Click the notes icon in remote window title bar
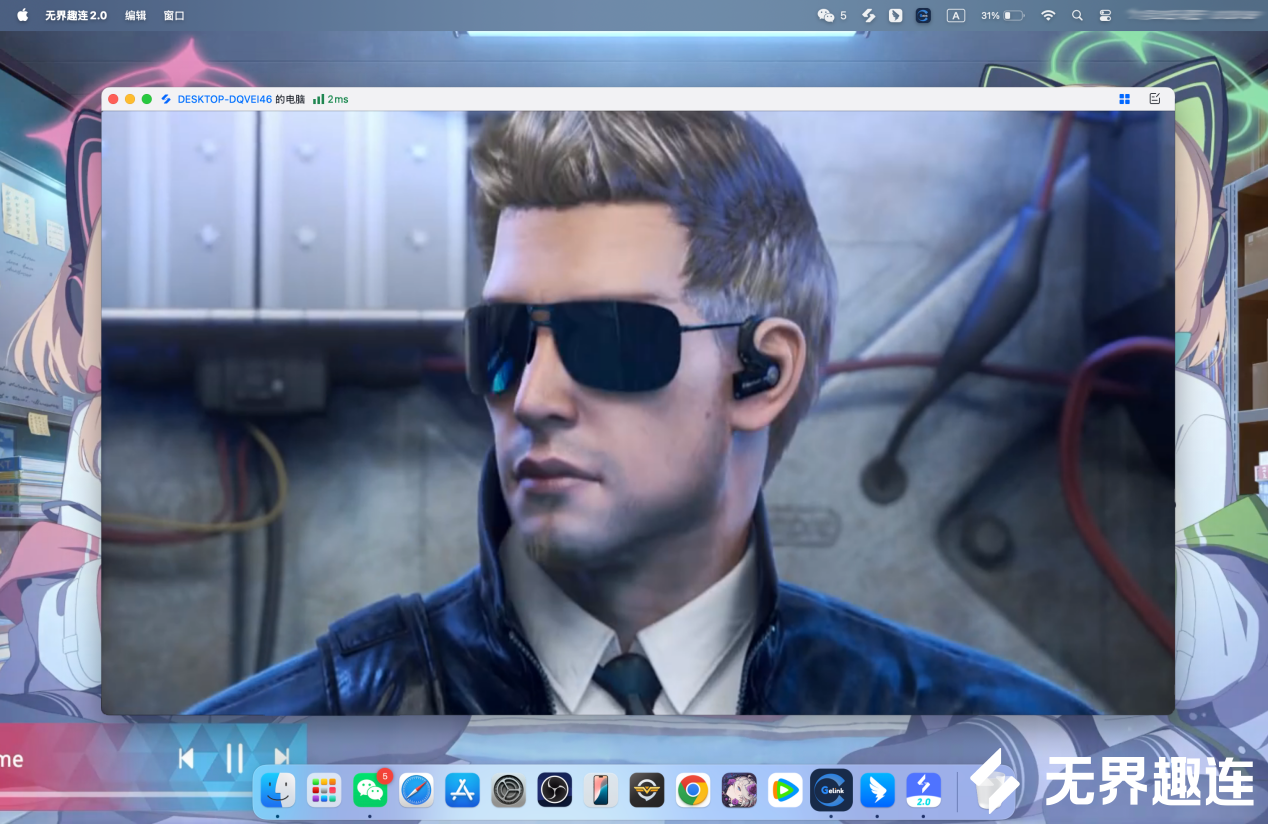 (1155, 99)
